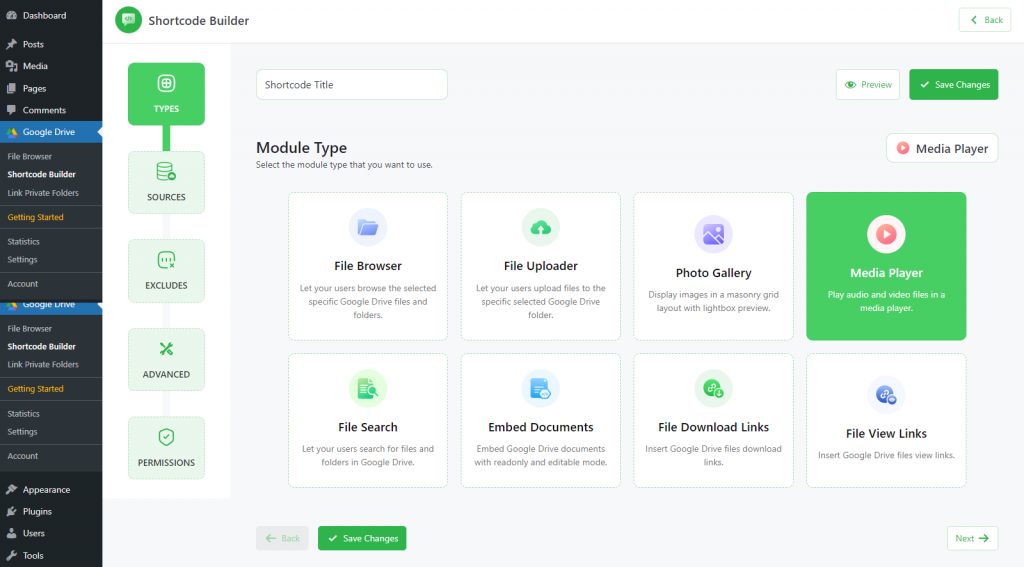The height and width of the screenshot is (567, 1024).
Task: Open the Plugins plug icon
Action: (x=11, y=511)
